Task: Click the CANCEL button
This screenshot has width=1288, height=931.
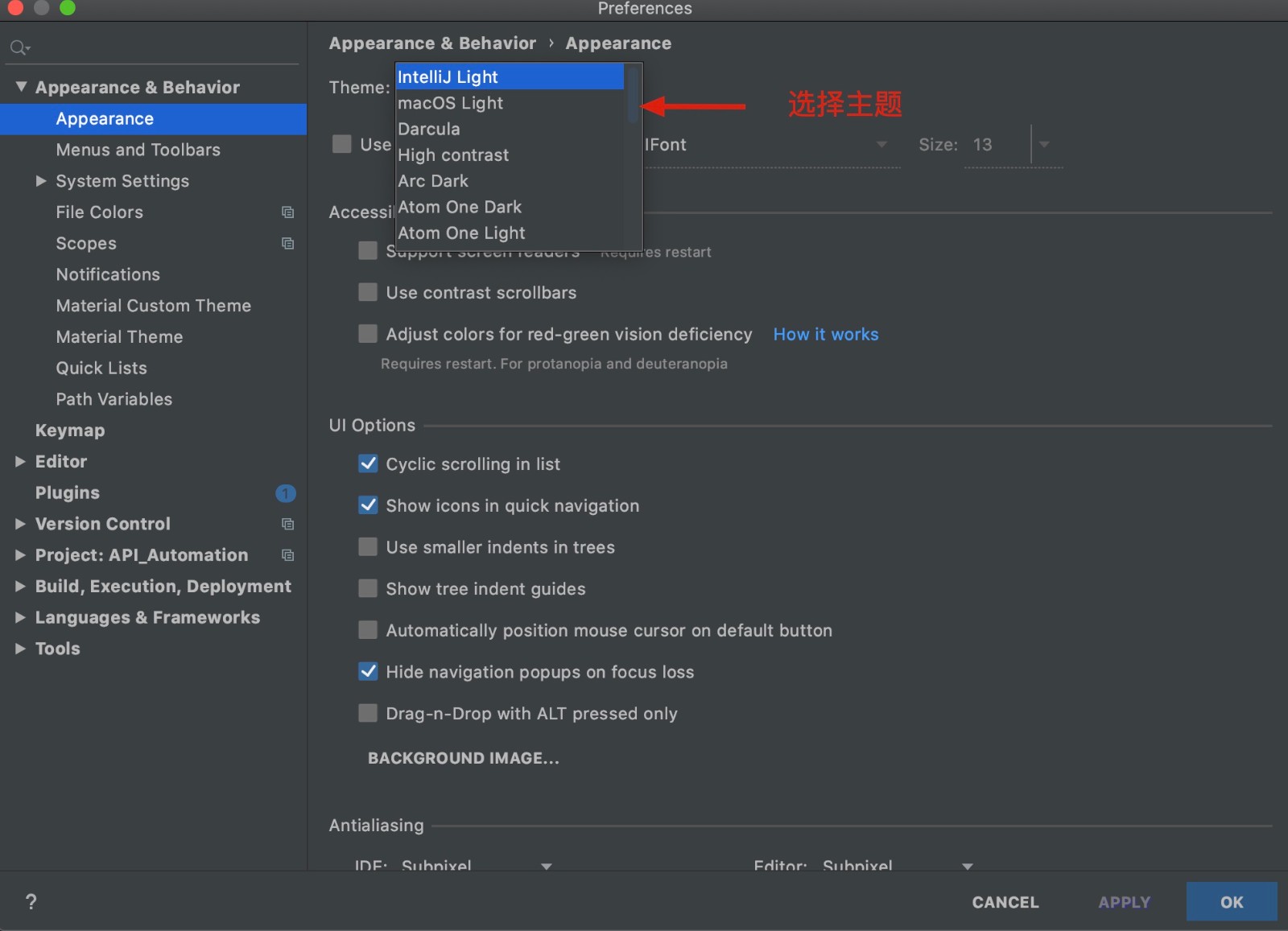Action: (1005, 902)
